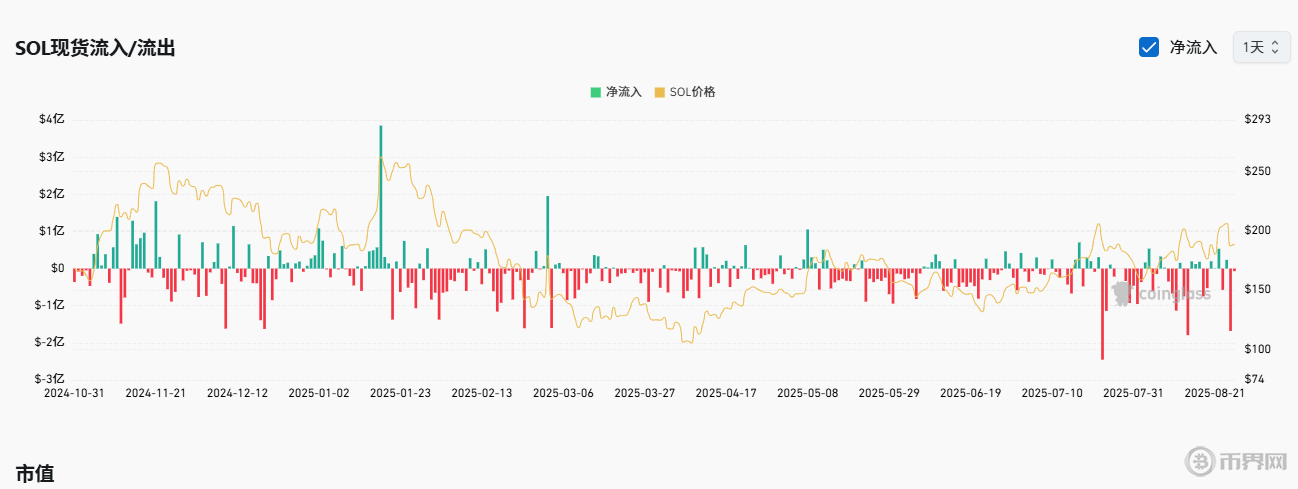Click the green spike bar near 2025-03-06
The width and height of the screenshot is (1298, 489).
547,231
